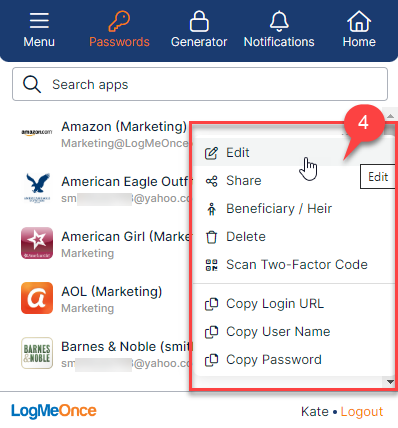
Task: Click the Passwords tab label
Action: pos(119,42)
